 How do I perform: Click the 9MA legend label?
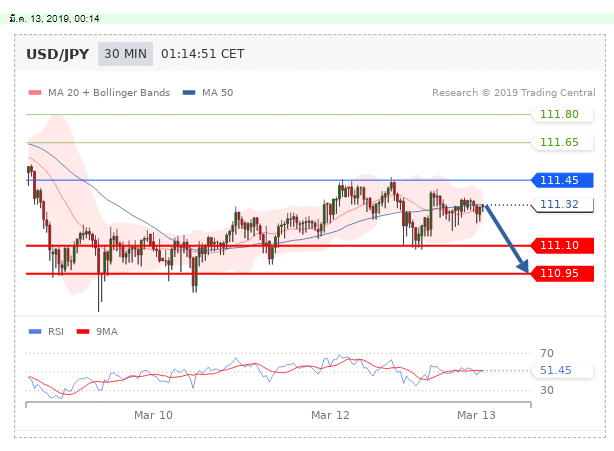(x=107, y=332)
